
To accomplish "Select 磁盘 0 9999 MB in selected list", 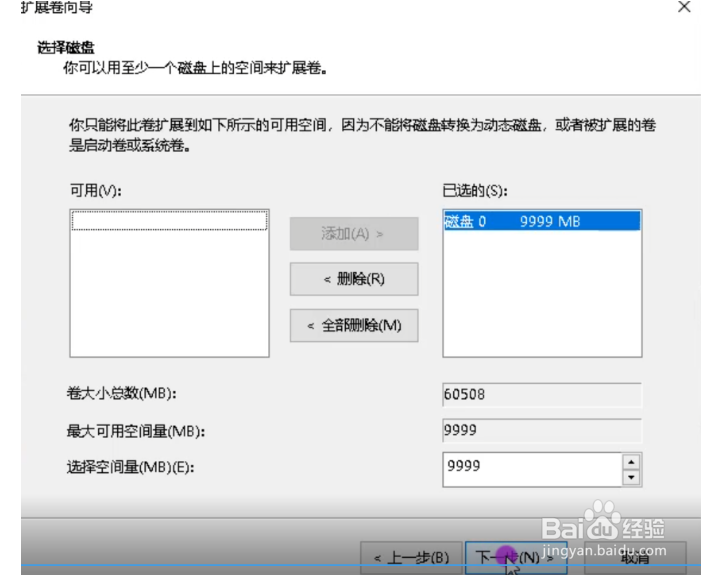I will pos(542,221).
